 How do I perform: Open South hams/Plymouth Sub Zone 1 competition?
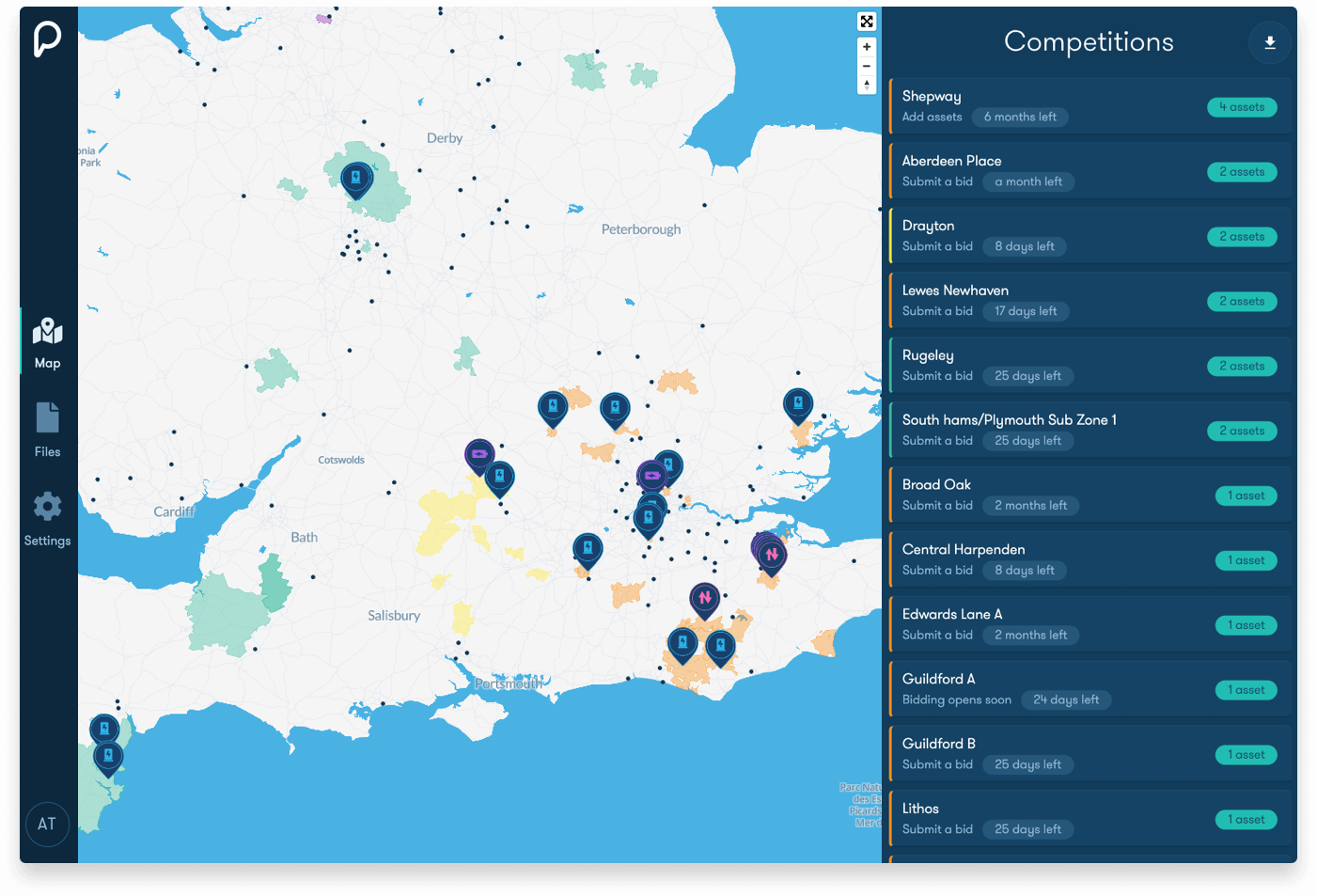pyautogui.click(x=1090, y=430)
